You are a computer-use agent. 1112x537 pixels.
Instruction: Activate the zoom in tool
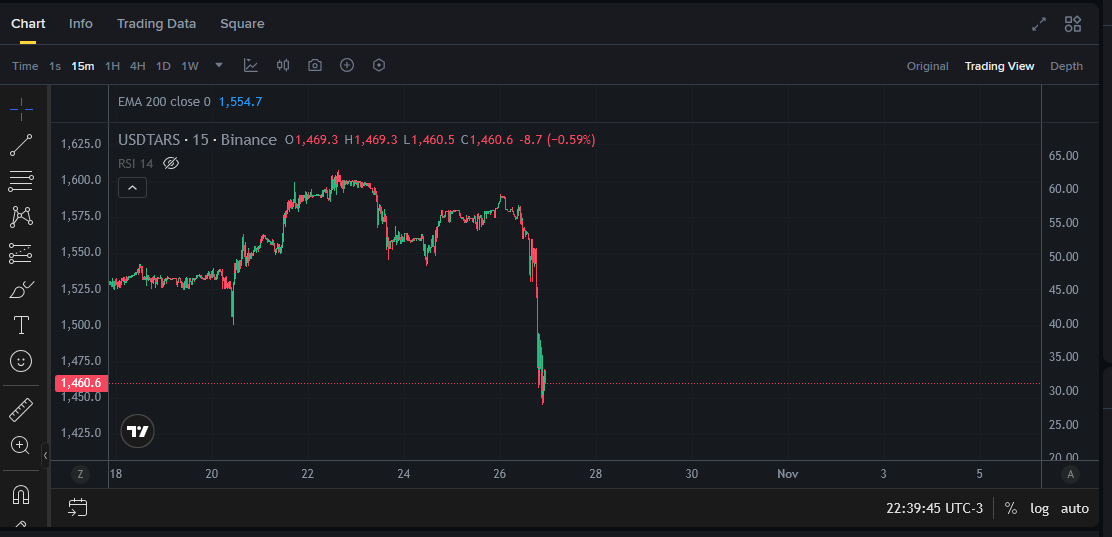click(21, 445)
